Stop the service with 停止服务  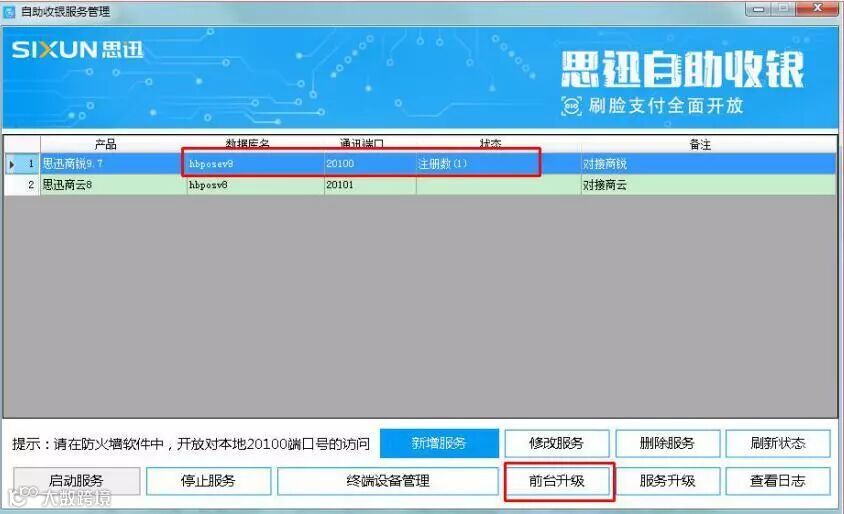pyautogui.click(x=208, y=480)
